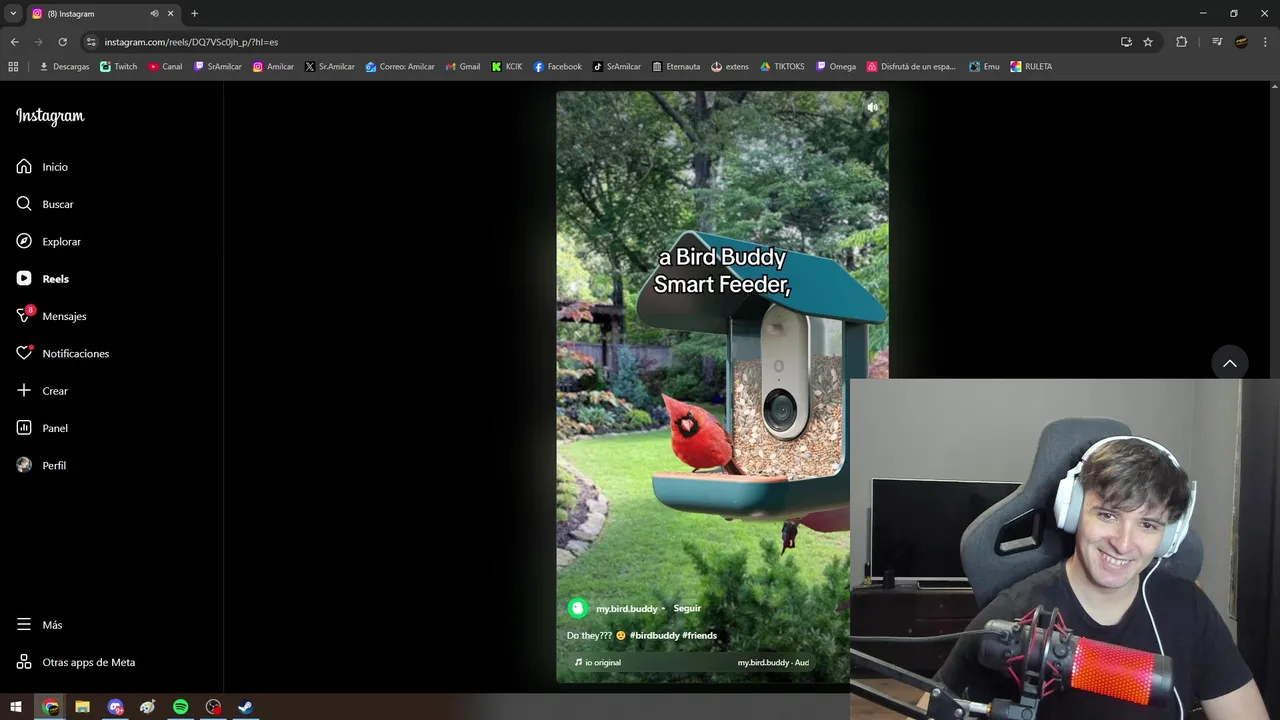Click the Instagram logo
Image resolution: width=1280 pixels, height=720 pixels.
tap(50, 116)
